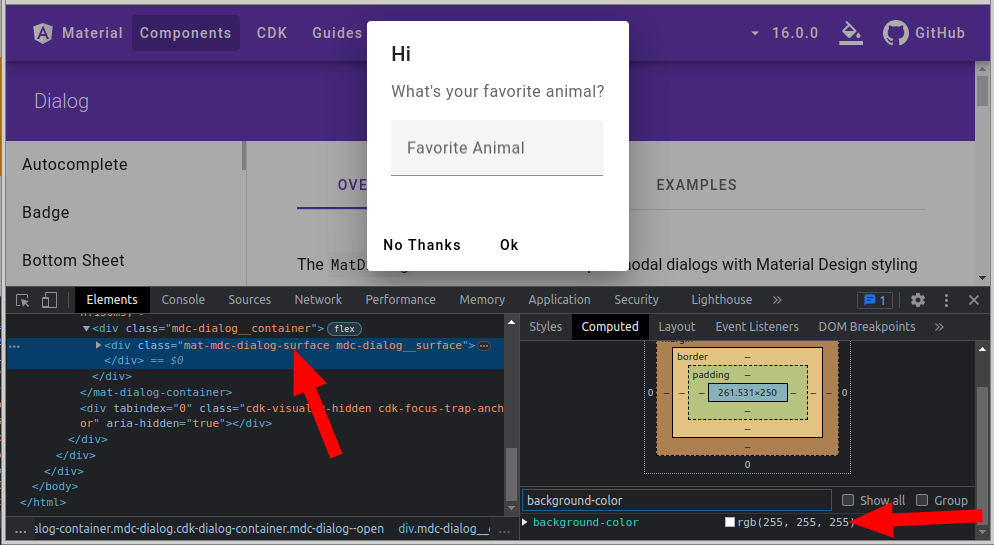Click the flex badge on mdc-dialog__container
This screenshot has height=545, width=994.
pyautogui.click(x=345, y=329)
